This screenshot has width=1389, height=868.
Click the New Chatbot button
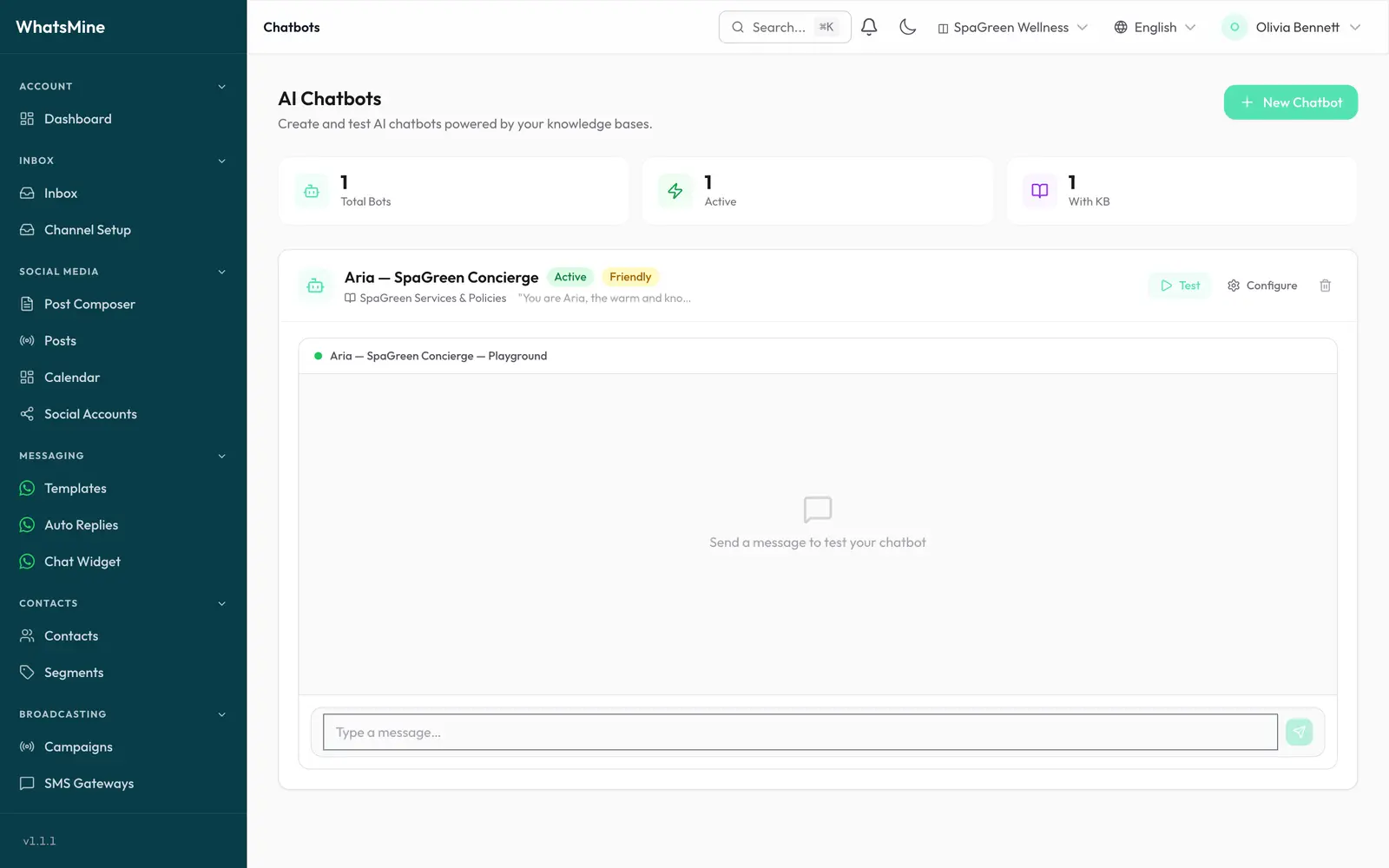pyautogui.click(x=1291, y=102)
